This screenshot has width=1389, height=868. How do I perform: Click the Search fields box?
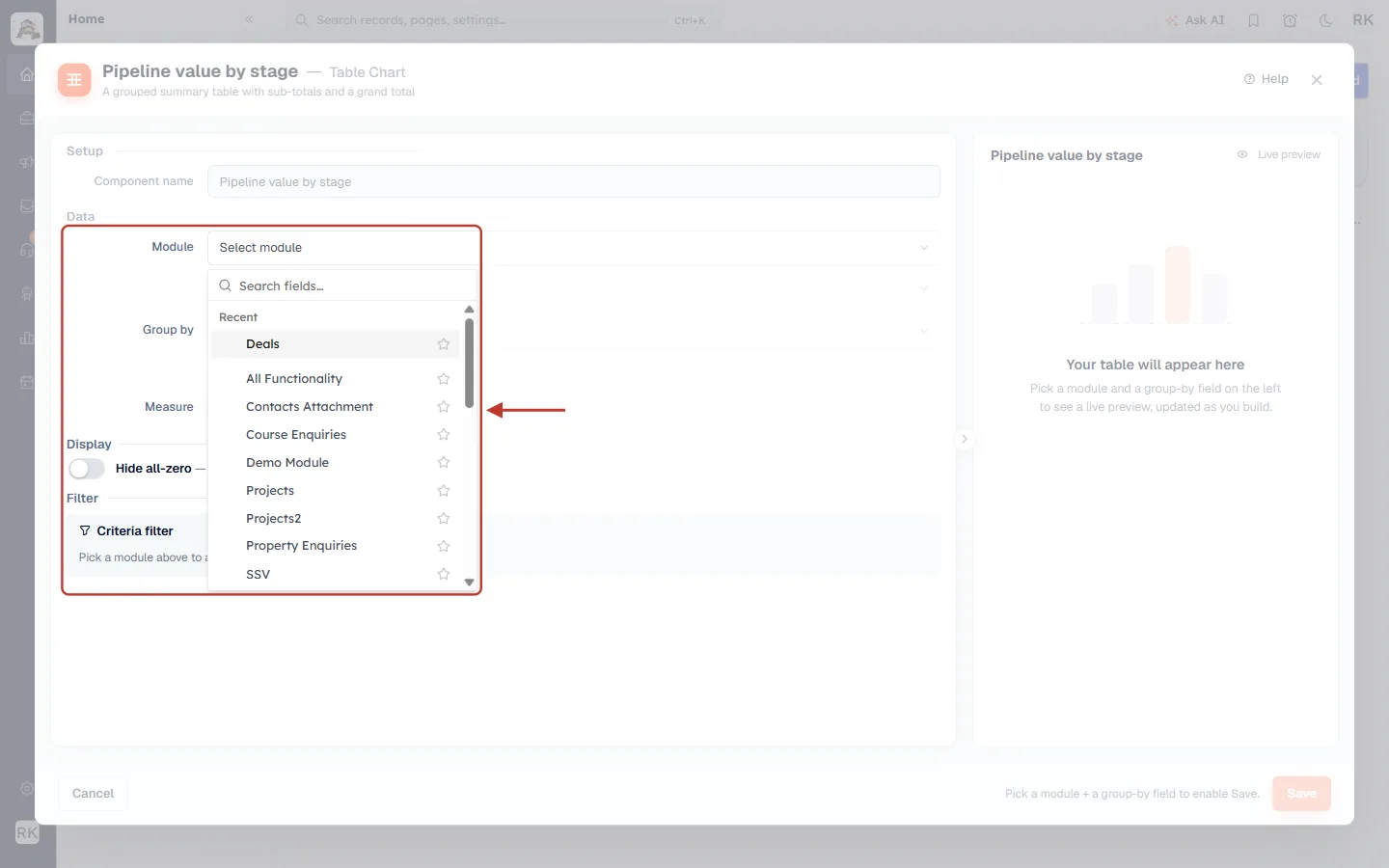(x=342, y=286)
